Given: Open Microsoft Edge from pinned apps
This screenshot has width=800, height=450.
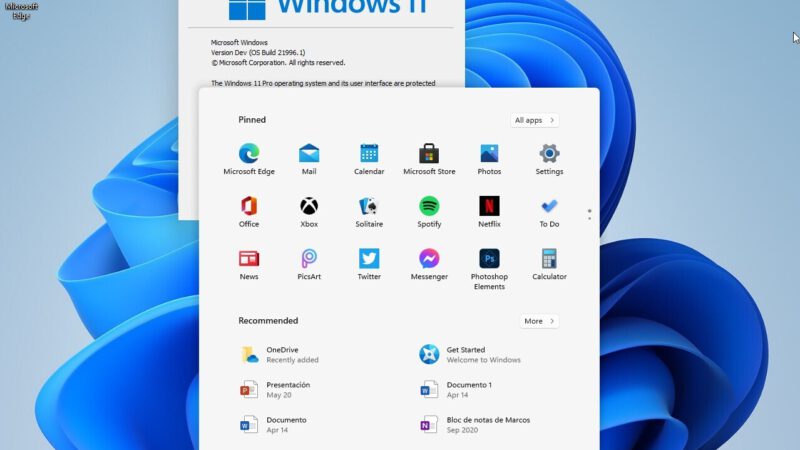Looking at the screenshot, I should (249, 160).
